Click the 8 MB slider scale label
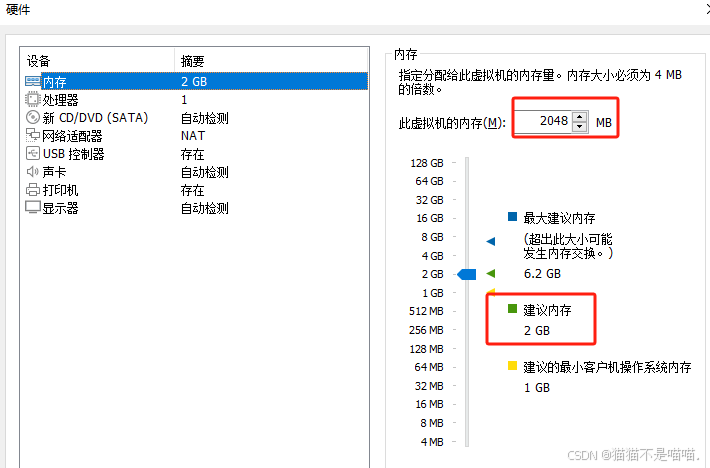The height and width of the screenshot is (468, 710). point(432,423)
